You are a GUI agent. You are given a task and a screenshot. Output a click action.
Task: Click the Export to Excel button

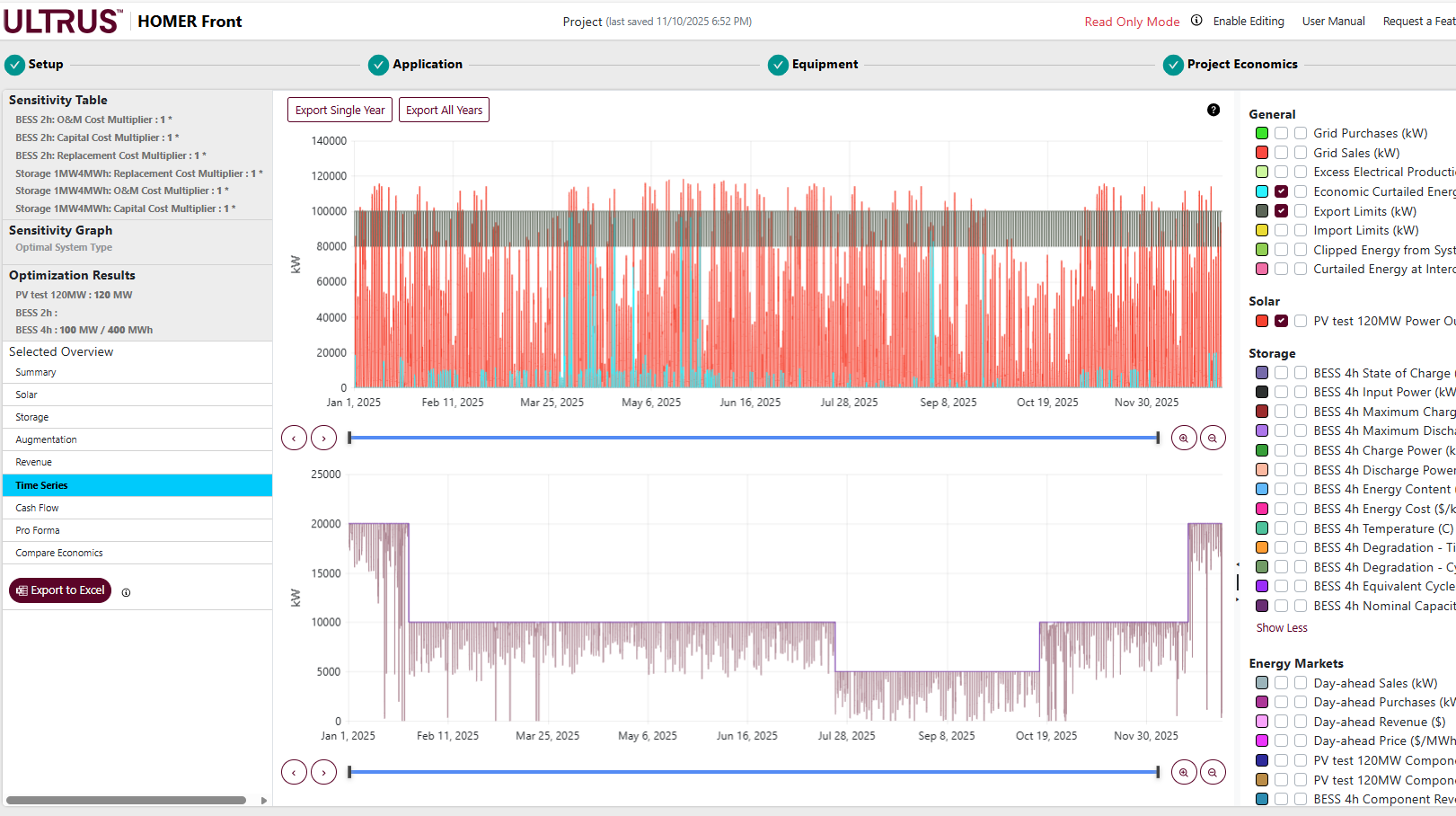click(60, 590)
